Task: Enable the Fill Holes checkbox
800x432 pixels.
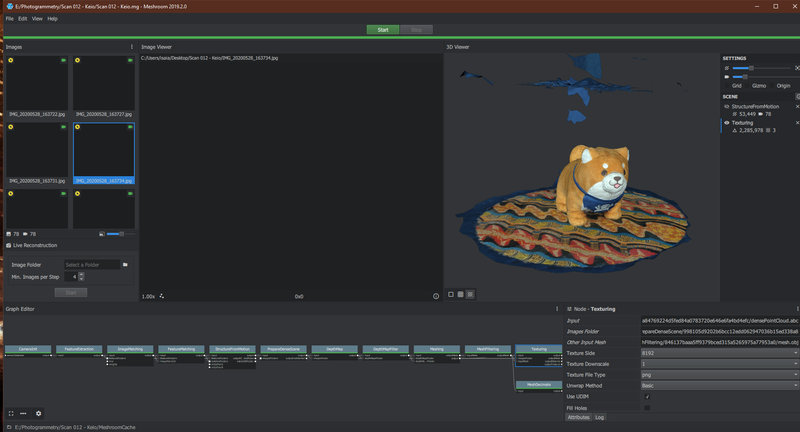Action: pos(647,408)
